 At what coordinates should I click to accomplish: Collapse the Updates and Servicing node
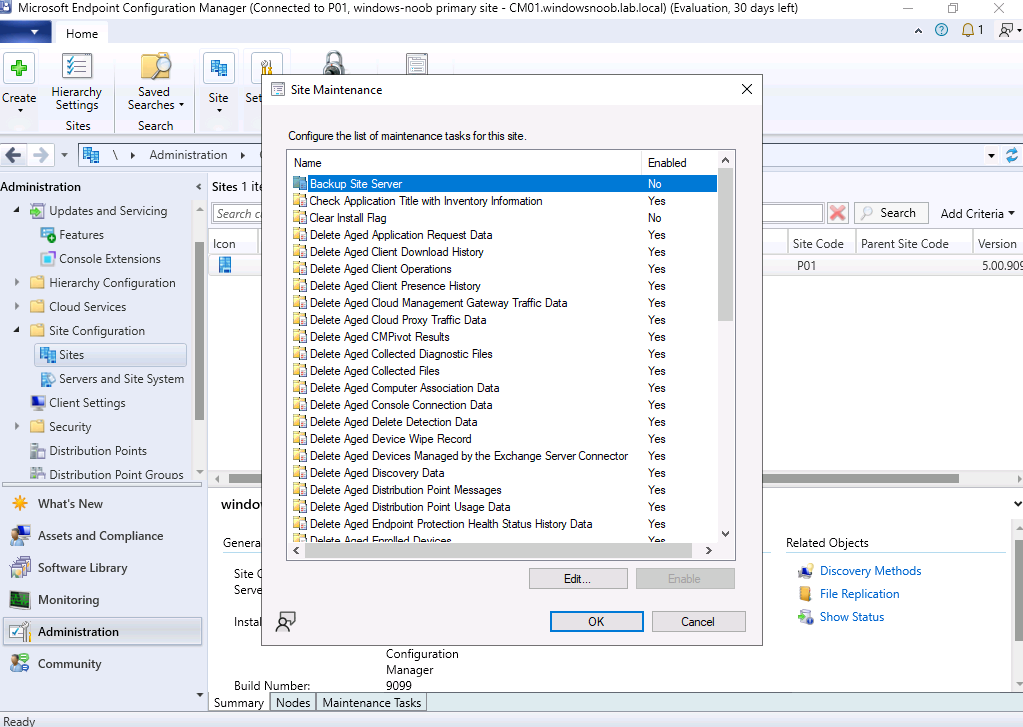17,210
